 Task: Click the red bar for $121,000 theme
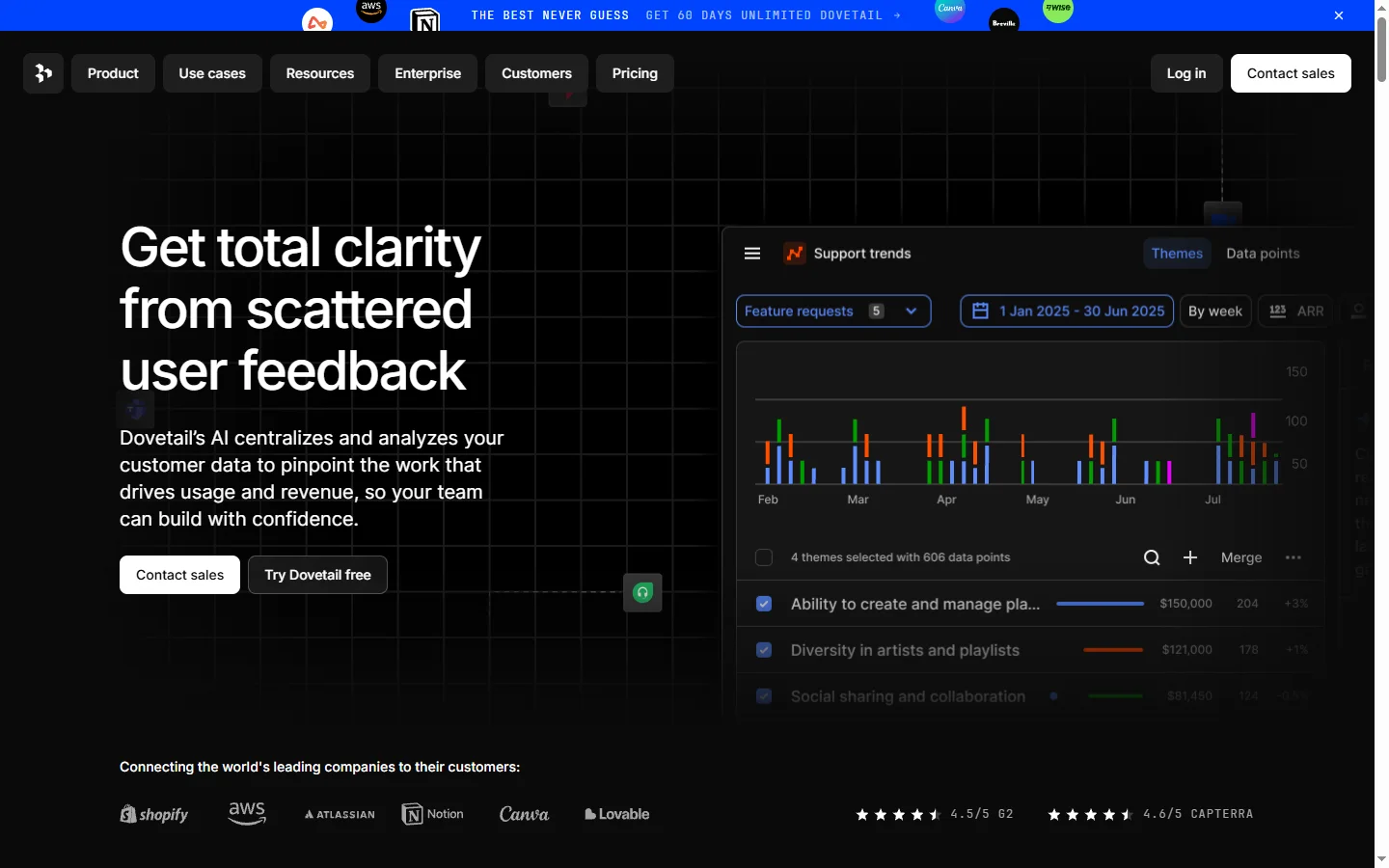[x=1113, y=650]
